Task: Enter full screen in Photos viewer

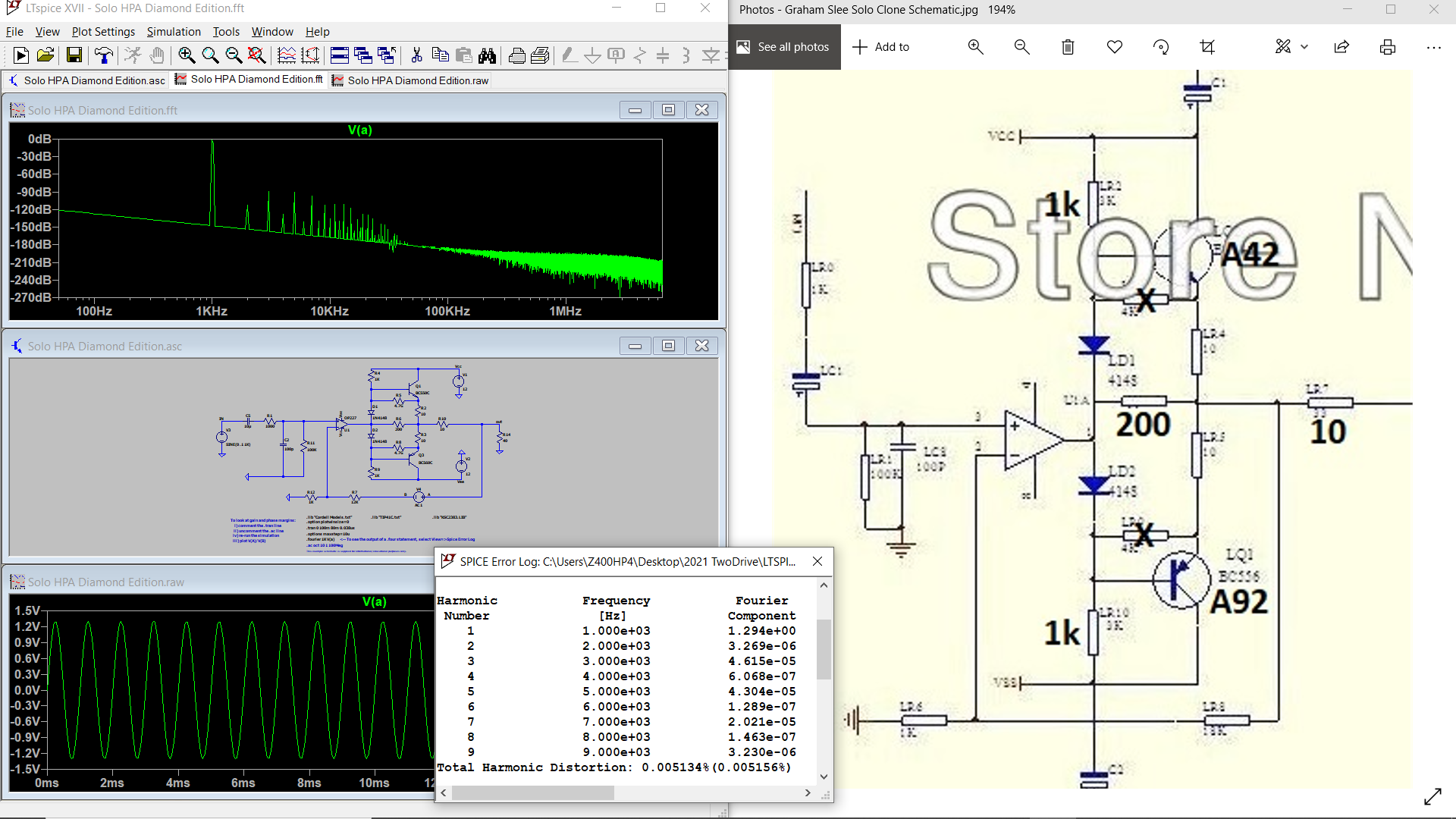Action: tap(1432, 797)
